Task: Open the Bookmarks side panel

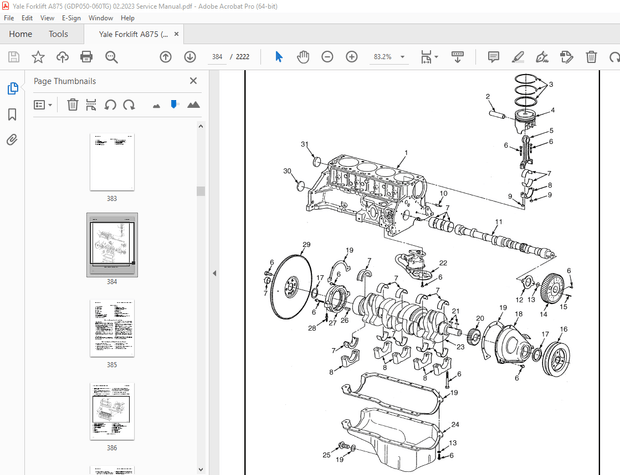Action: [12, 114]
